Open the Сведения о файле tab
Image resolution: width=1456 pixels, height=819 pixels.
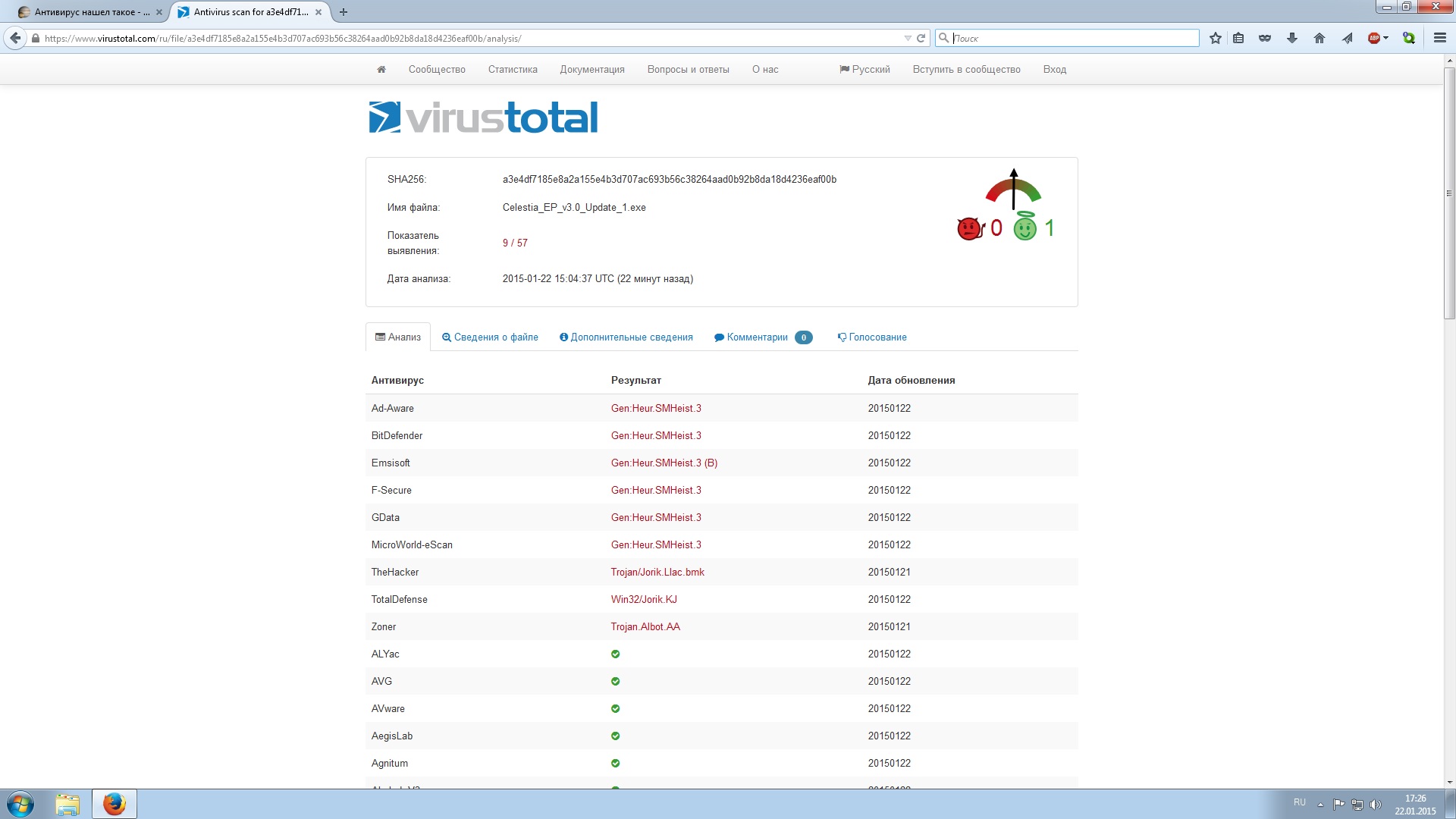(490, 337)
